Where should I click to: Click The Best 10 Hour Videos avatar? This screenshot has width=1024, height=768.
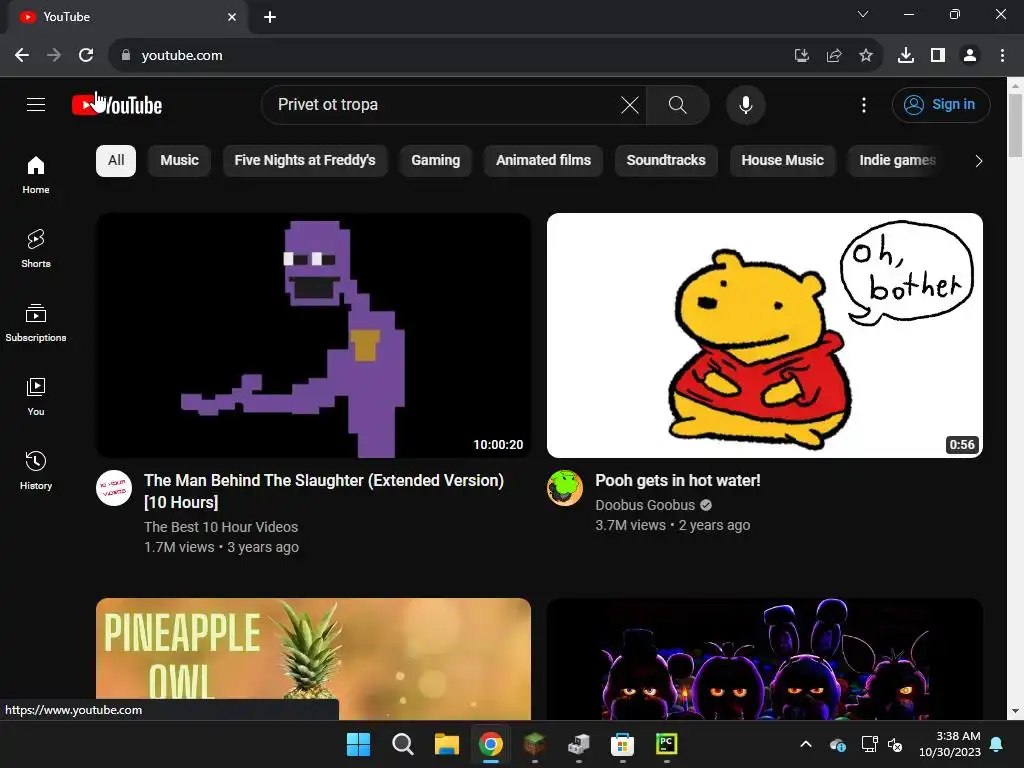pyautogui.click(x=114, y=488)
